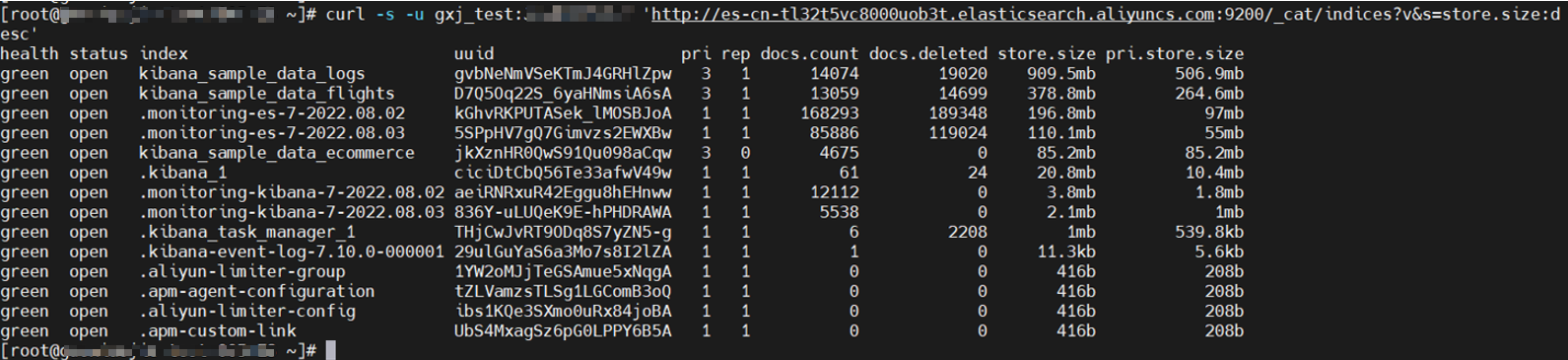Click the uuid column header
The height and width of the screenshot is (360, 1568).
click(x=474, y=53)
